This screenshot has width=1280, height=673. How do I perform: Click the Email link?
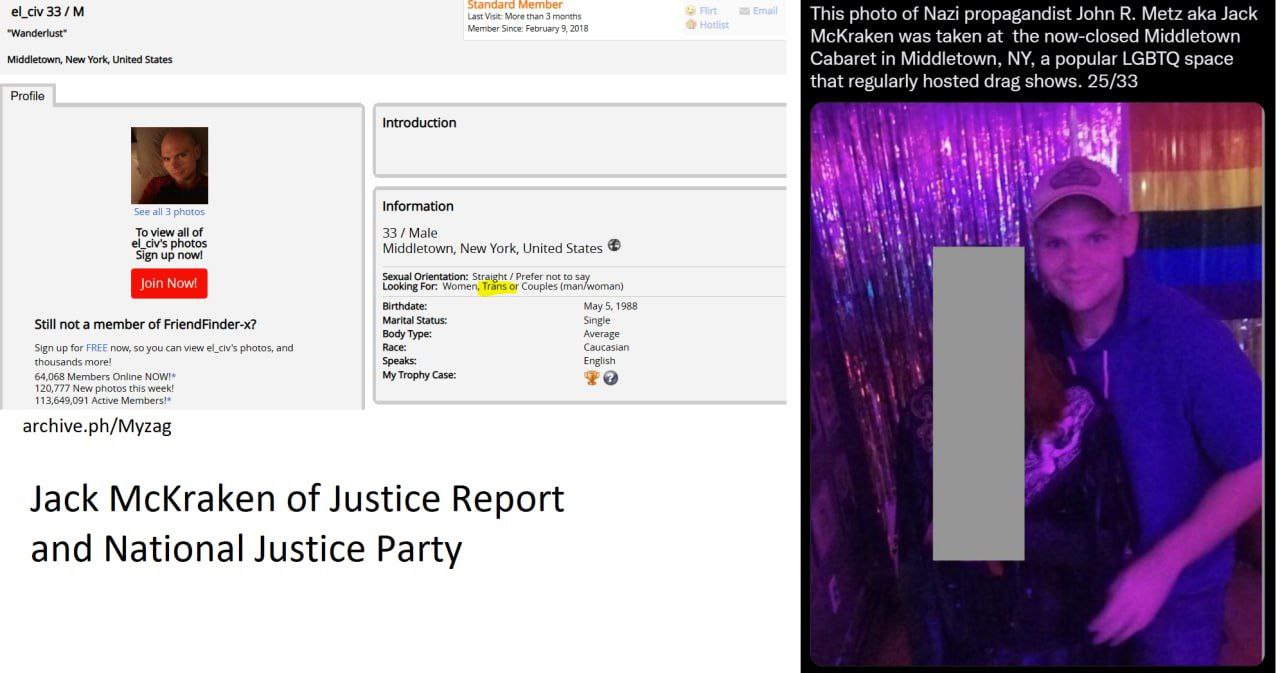pos(765,11)
